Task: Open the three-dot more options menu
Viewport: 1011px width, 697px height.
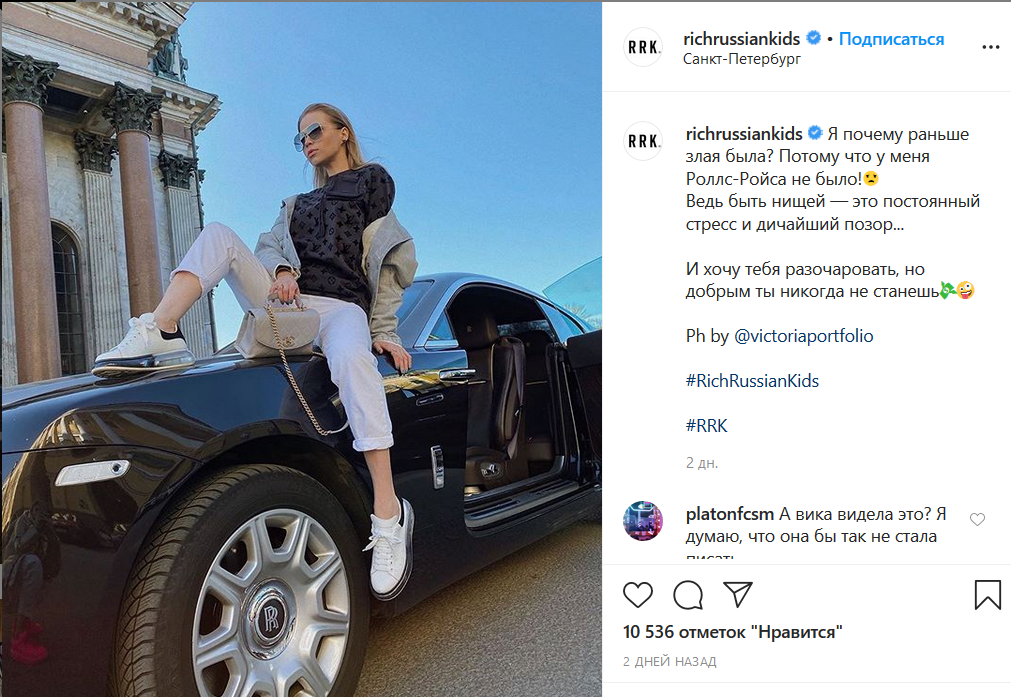Action: coord(990,47)
